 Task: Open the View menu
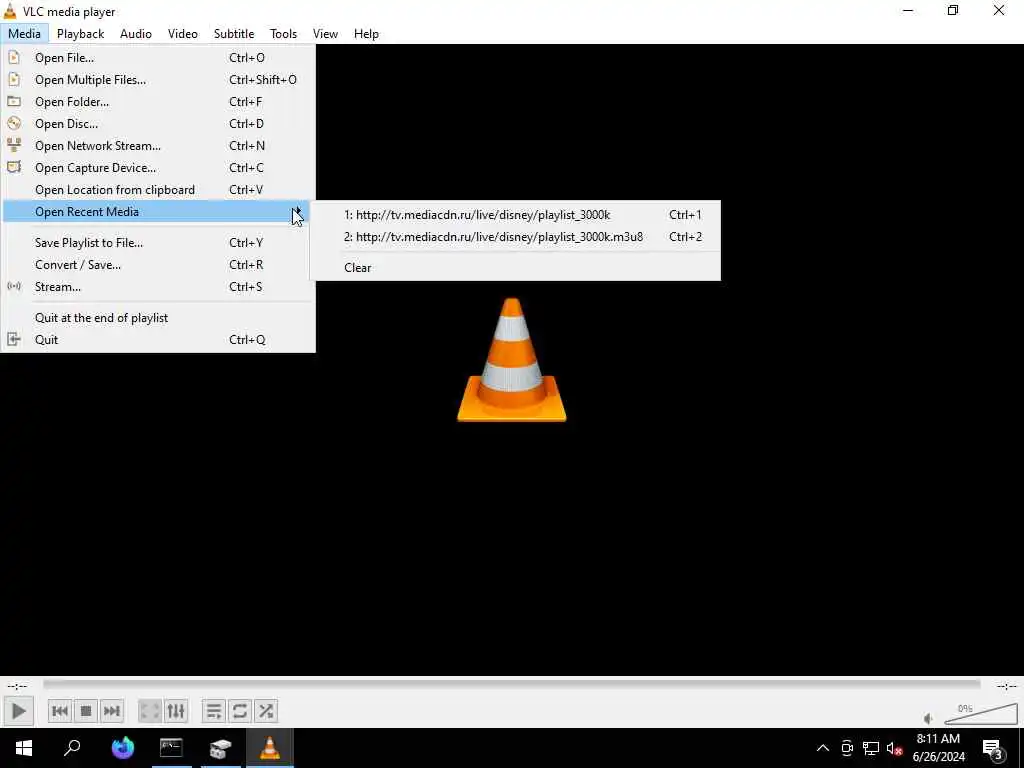click(325, 33)
